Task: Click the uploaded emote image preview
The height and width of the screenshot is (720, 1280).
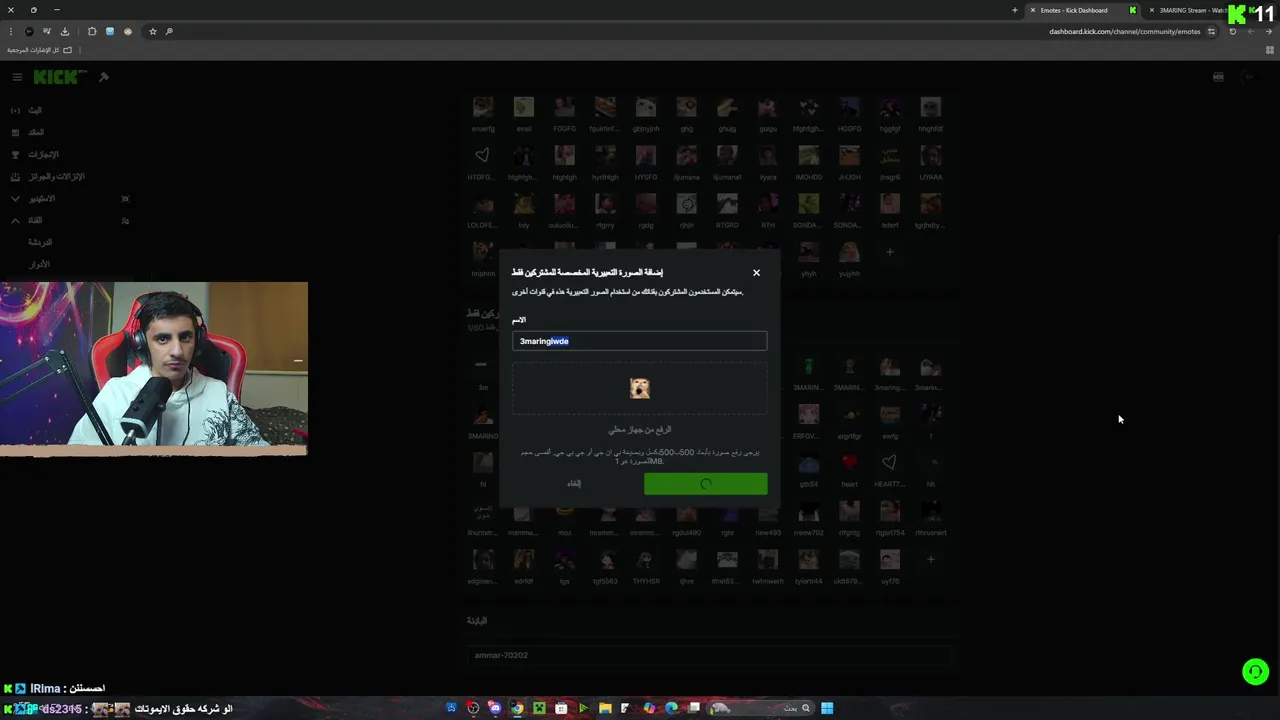Action: tap(639, 388)
